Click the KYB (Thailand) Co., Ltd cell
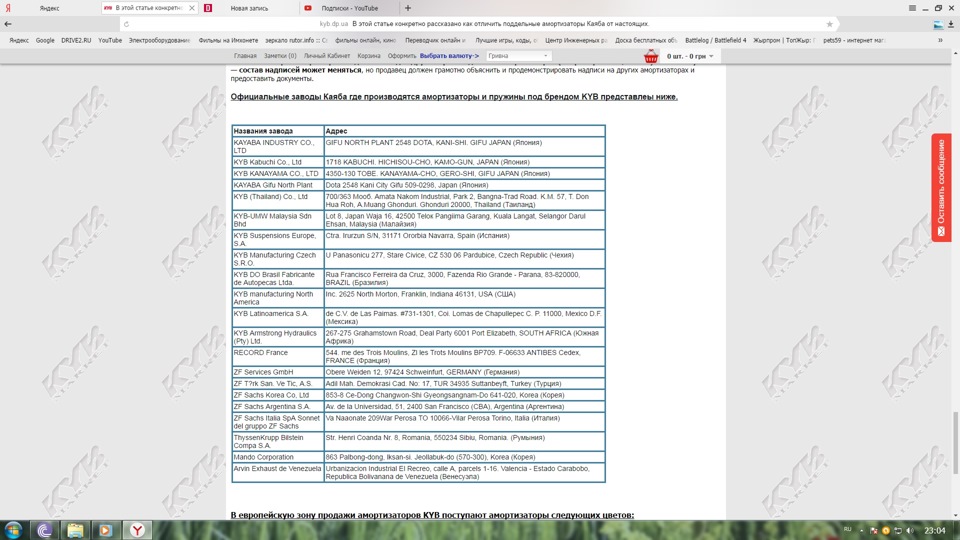 pos(278,201)
